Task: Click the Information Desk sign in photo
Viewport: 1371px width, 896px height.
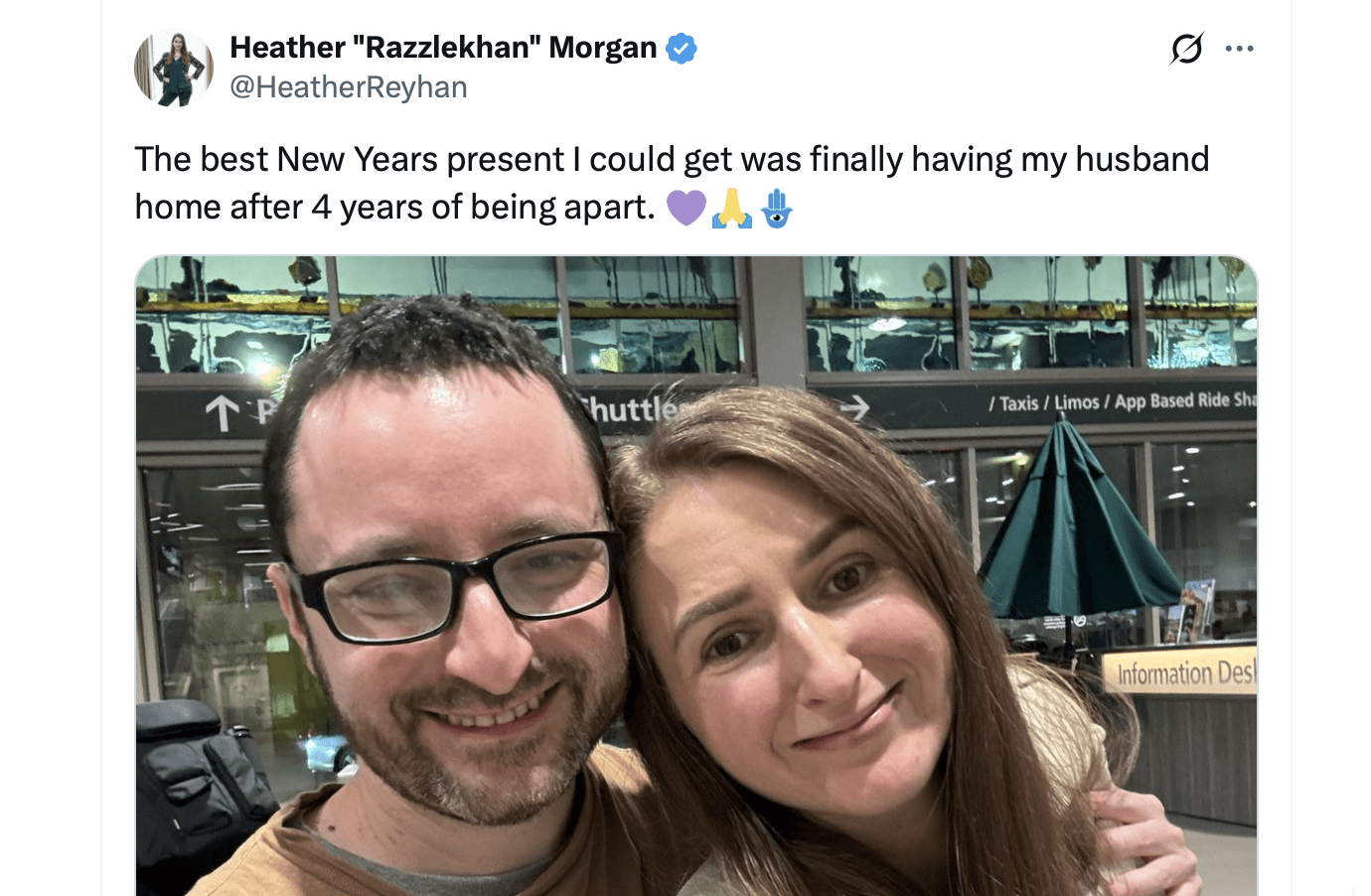Action: (1184, 672)
